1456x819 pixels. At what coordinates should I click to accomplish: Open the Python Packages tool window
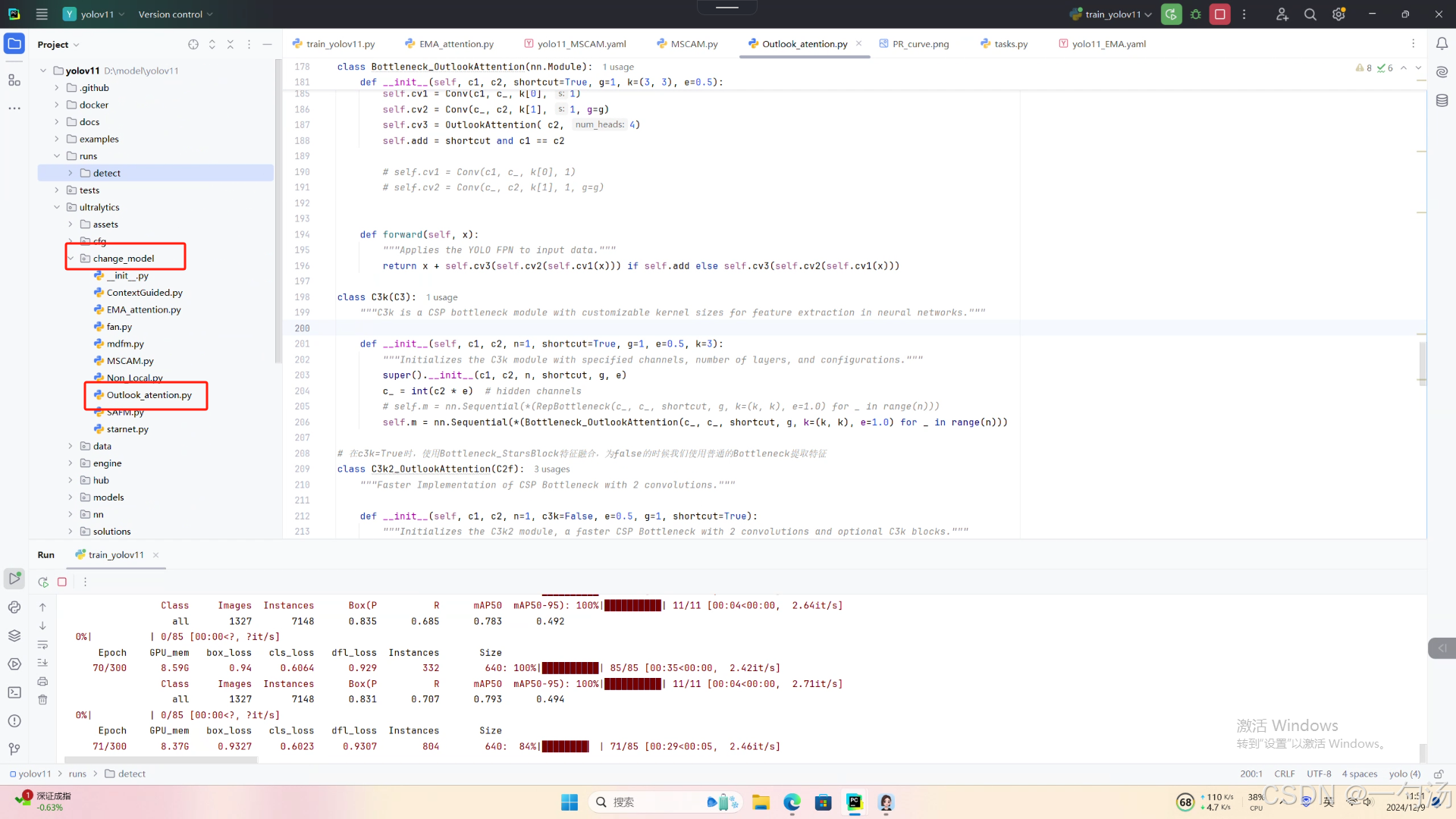click(14, 635)
